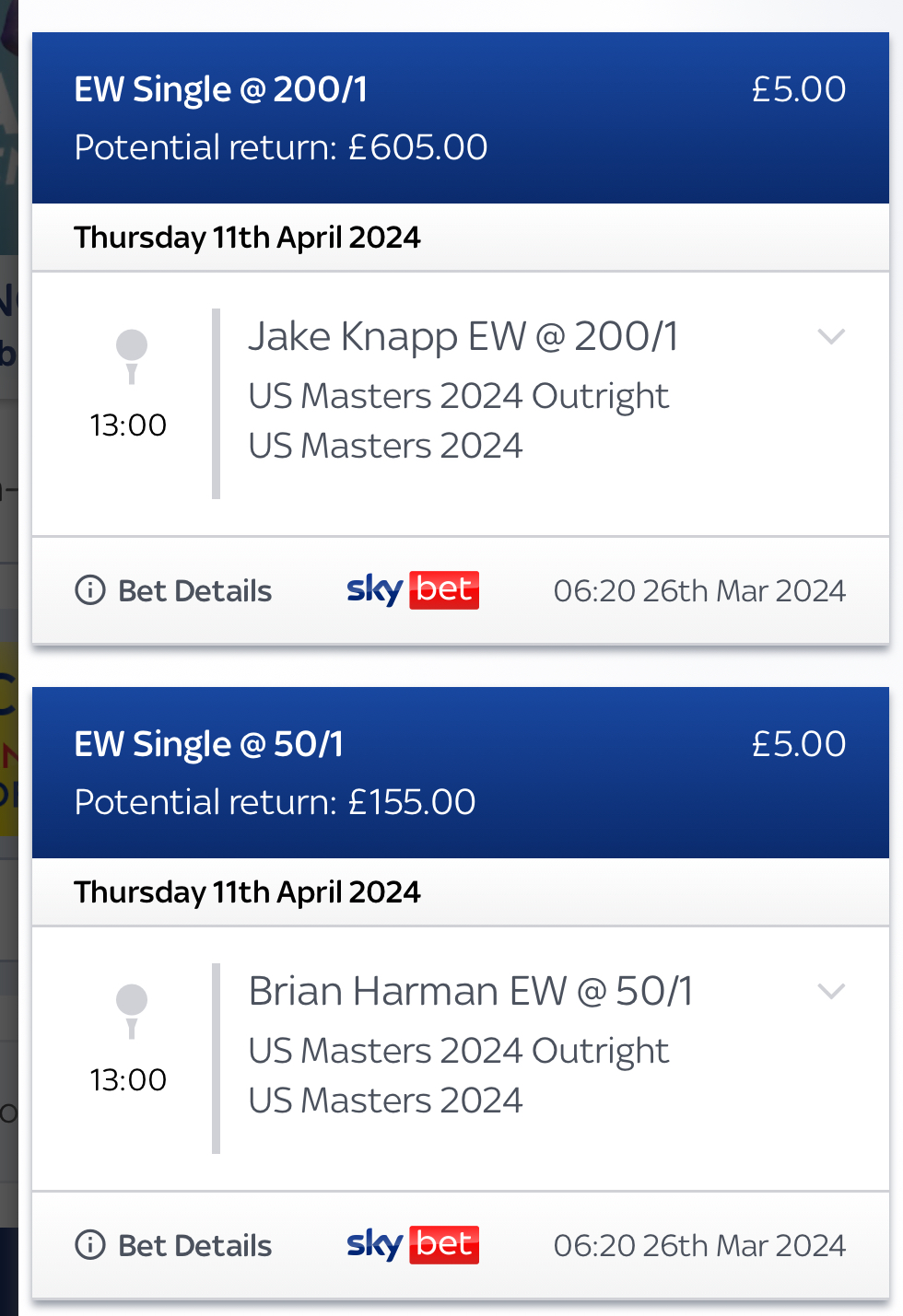The height and width of the screenshot is (1316, 903).
Task: Select the EW Single @ 200/1 header
Action: click(221, 90)
